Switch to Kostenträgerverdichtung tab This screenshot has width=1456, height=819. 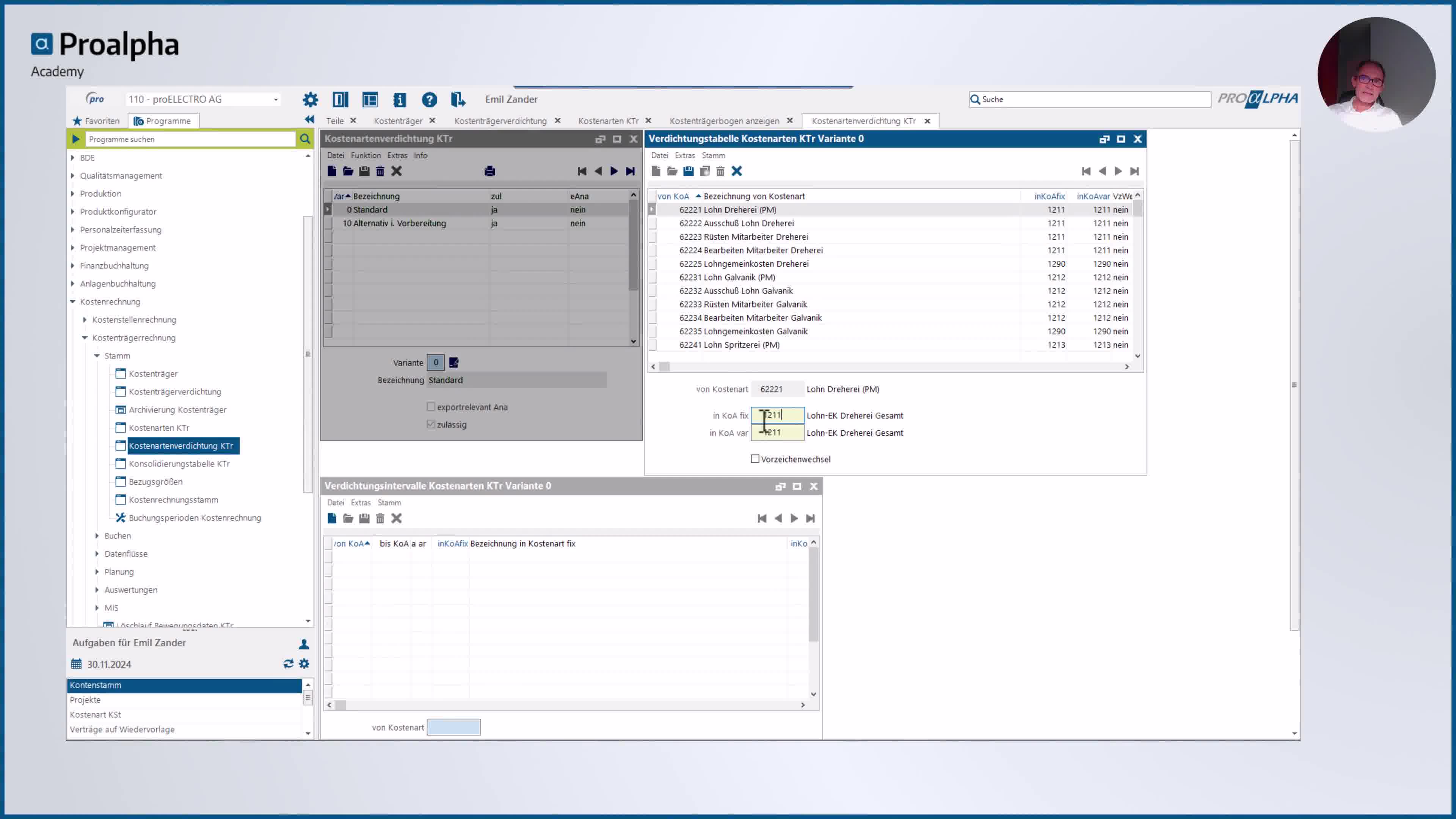[500, 121]
